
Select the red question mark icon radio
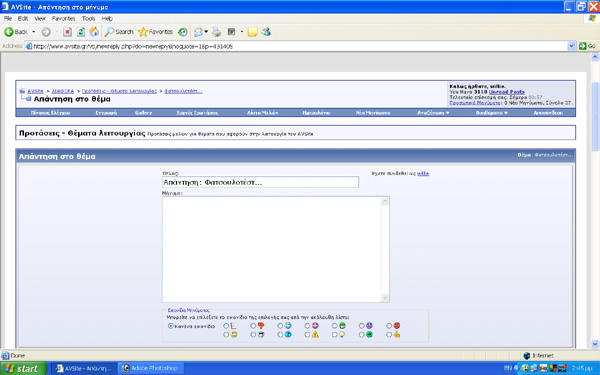tap(253, 326)
